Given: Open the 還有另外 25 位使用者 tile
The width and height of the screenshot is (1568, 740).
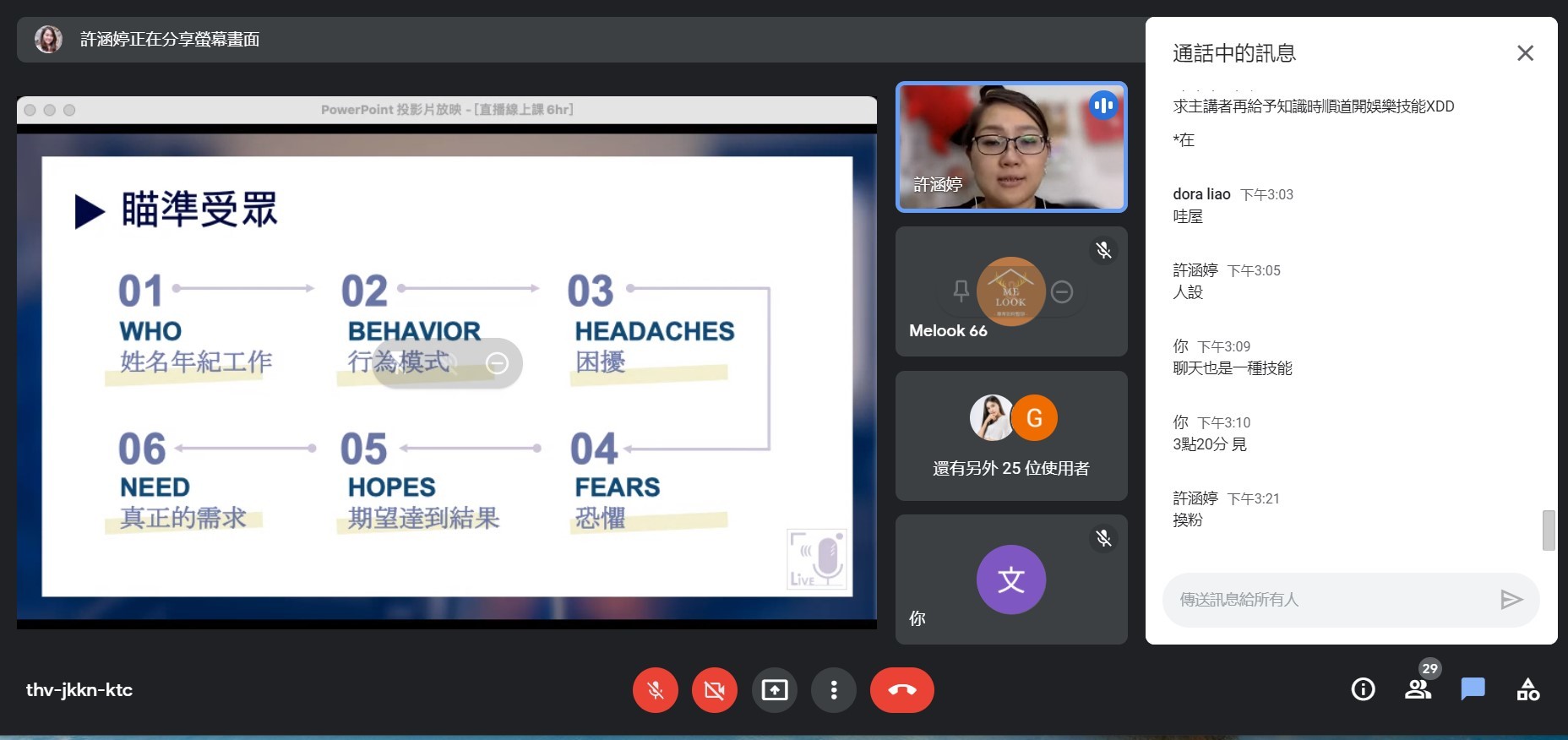Looking at the screenshot, I should (1011, 436).
